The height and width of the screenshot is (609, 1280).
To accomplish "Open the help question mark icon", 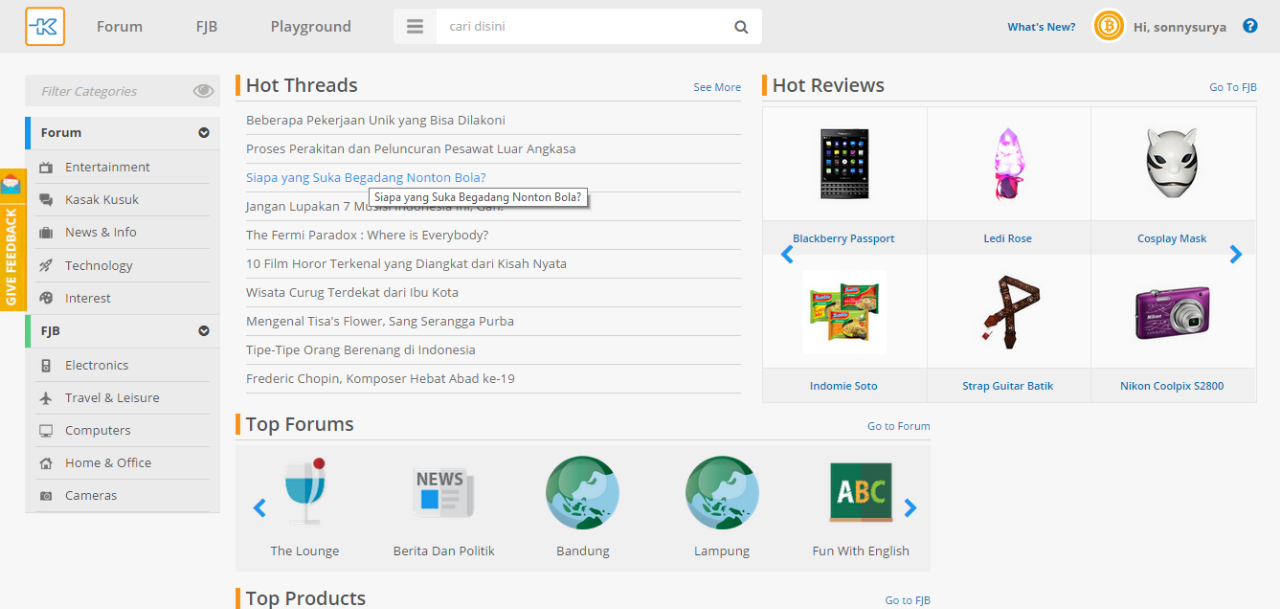I will [x=1250, y=26].
